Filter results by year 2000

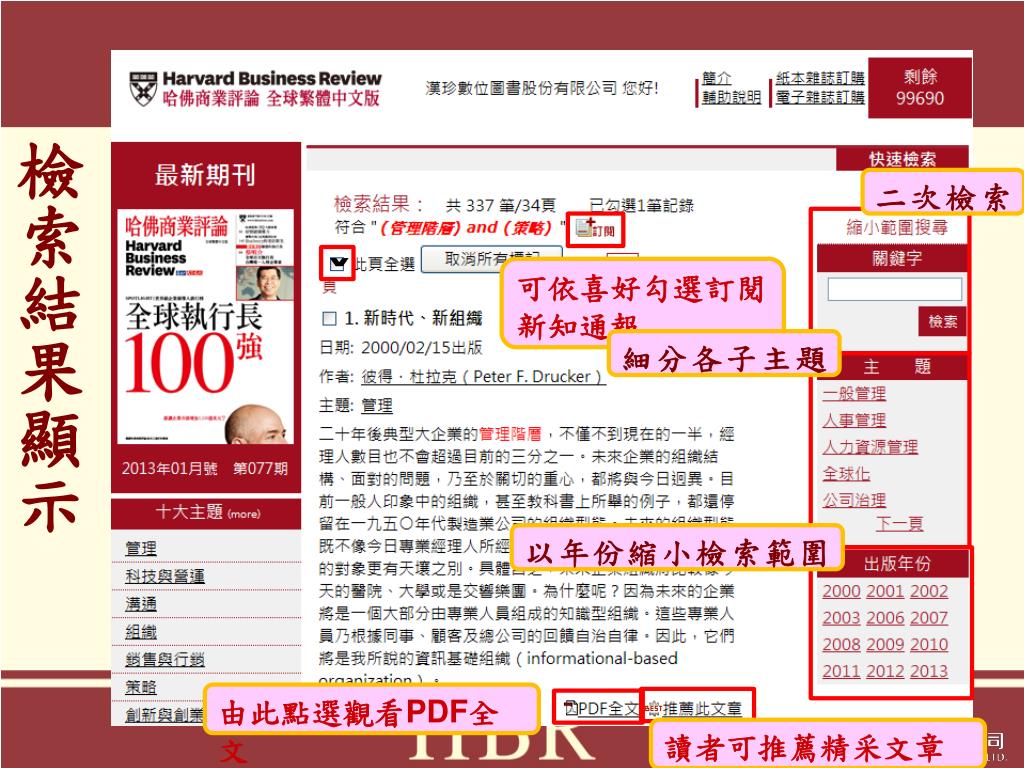coord(841,591)
